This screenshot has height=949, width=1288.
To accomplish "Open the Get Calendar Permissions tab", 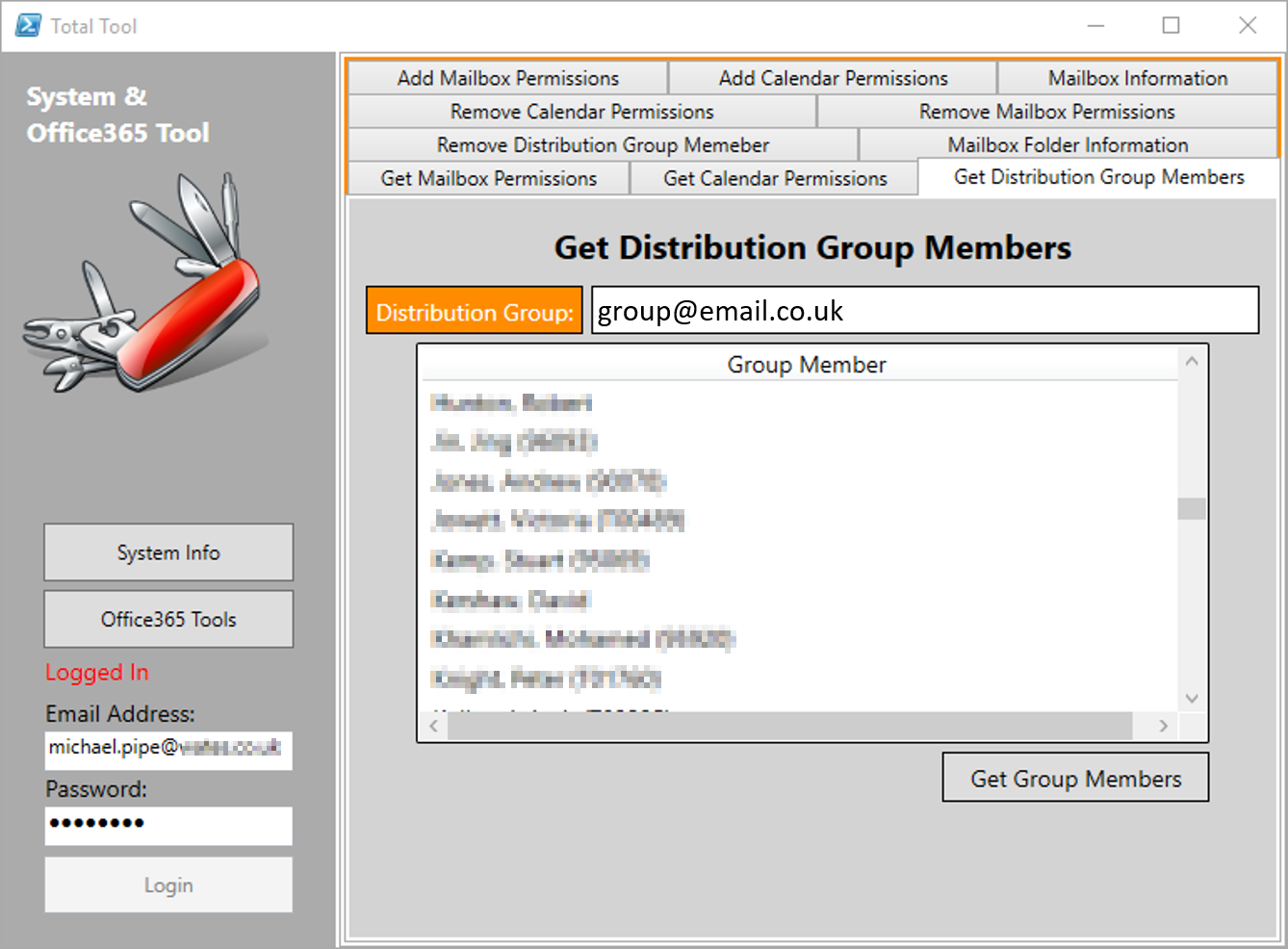I will coord(775,179).
